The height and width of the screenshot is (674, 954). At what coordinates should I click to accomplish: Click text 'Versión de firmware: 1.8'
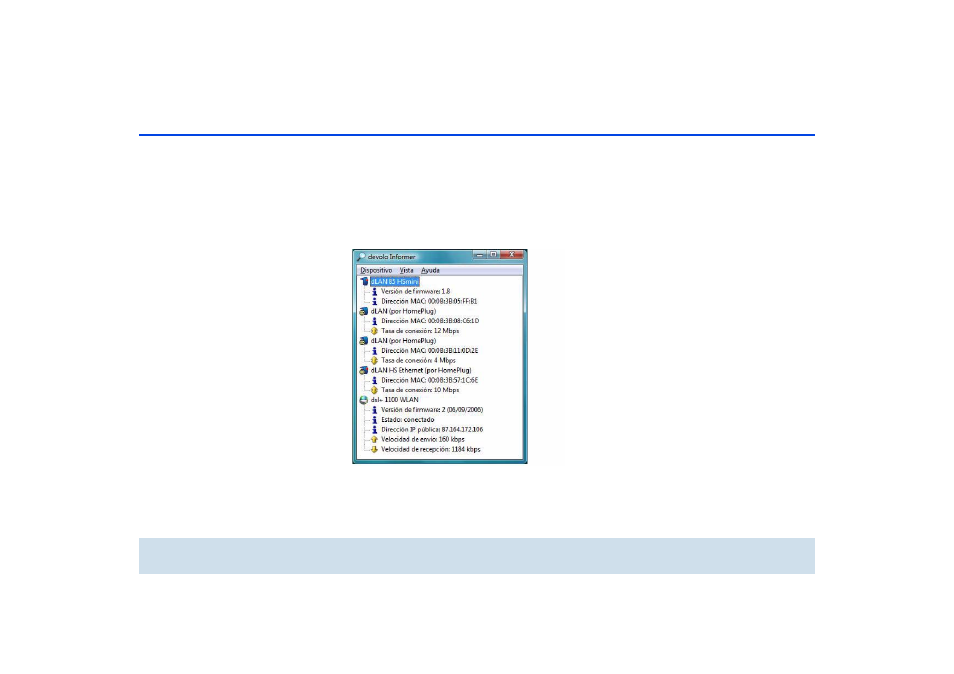tap(416, 291)
